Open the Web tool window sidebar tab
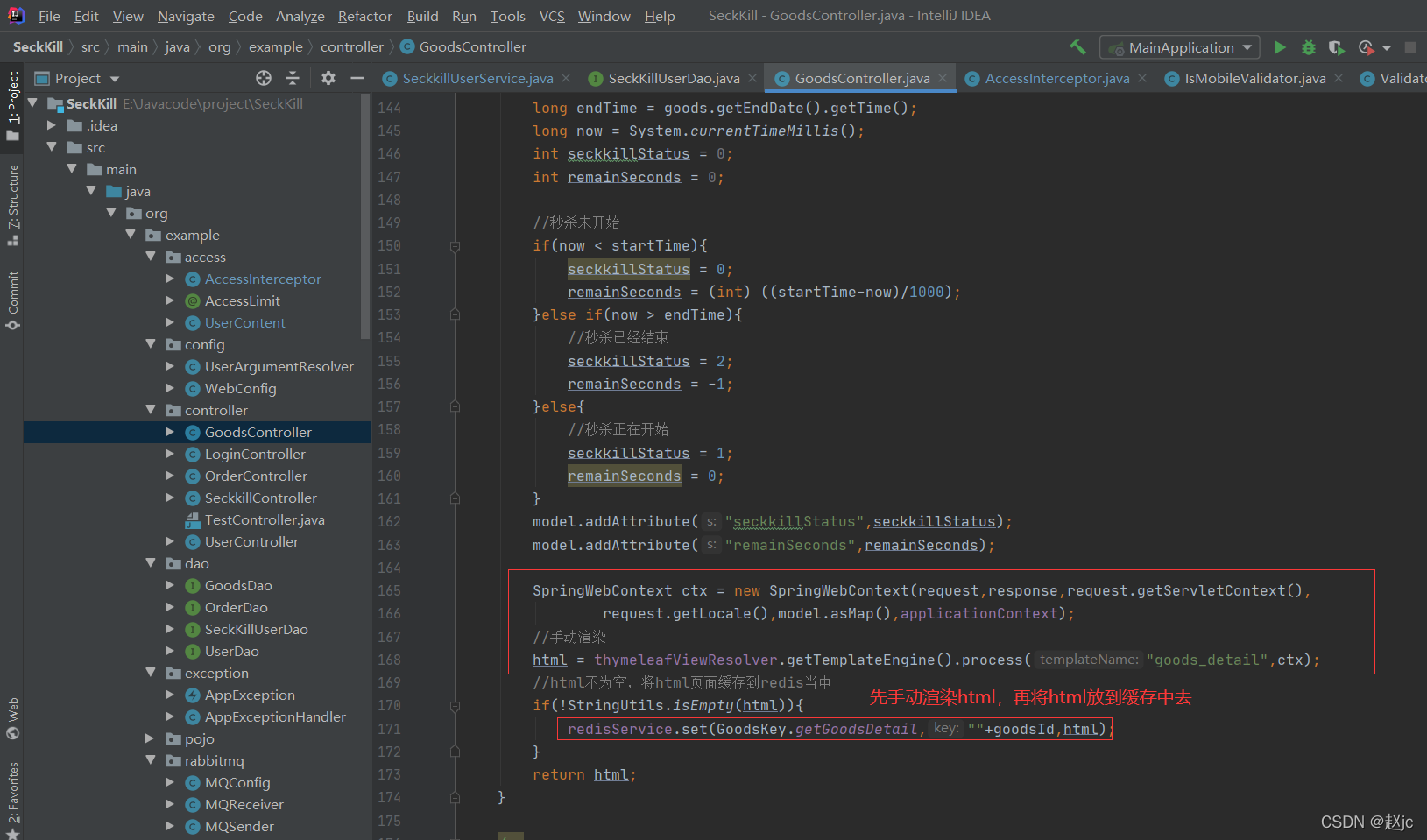Viewport: 1427px width, 840px height. click(x=12, y=717)
